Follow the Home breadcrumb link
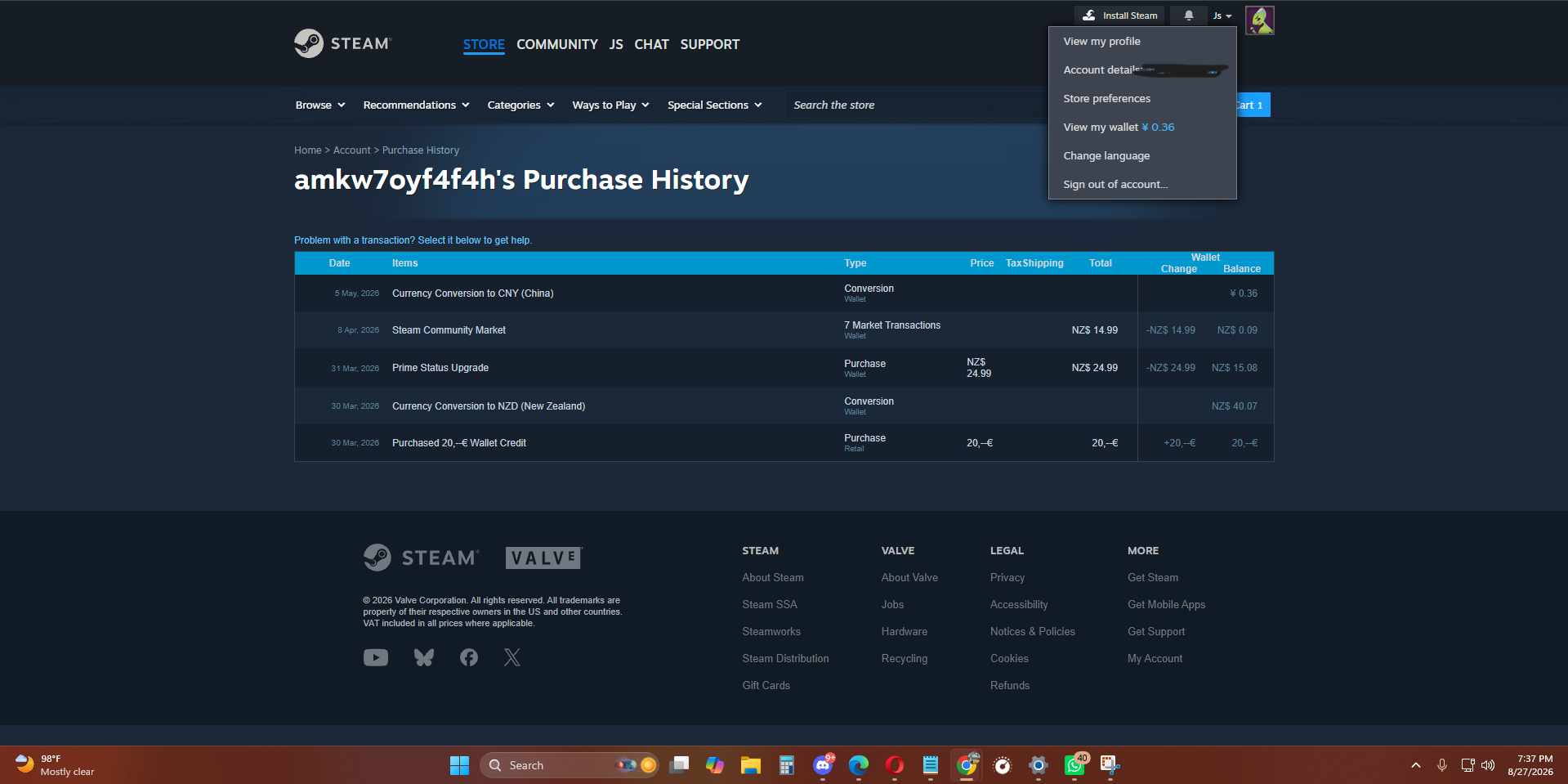 pos(307,150)
